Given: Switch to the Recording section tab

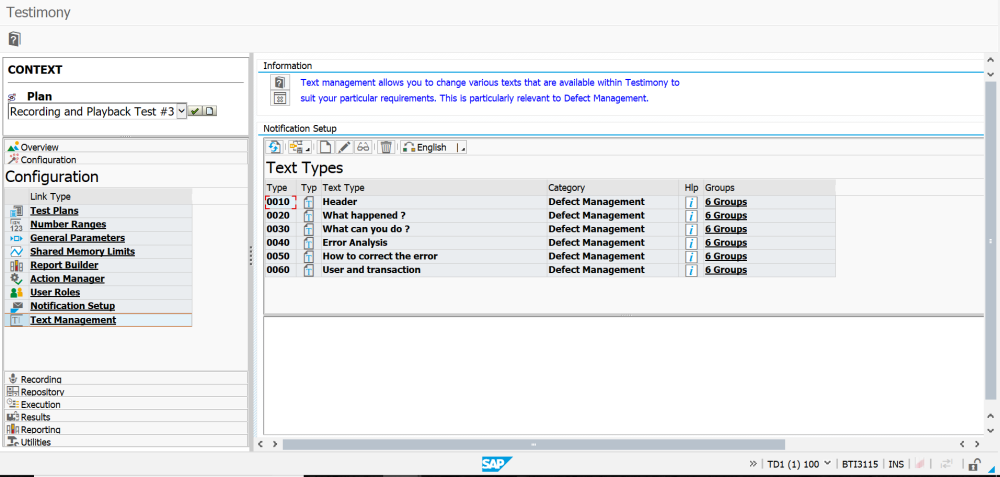Looking at the screenshot, I should (126, 379).
